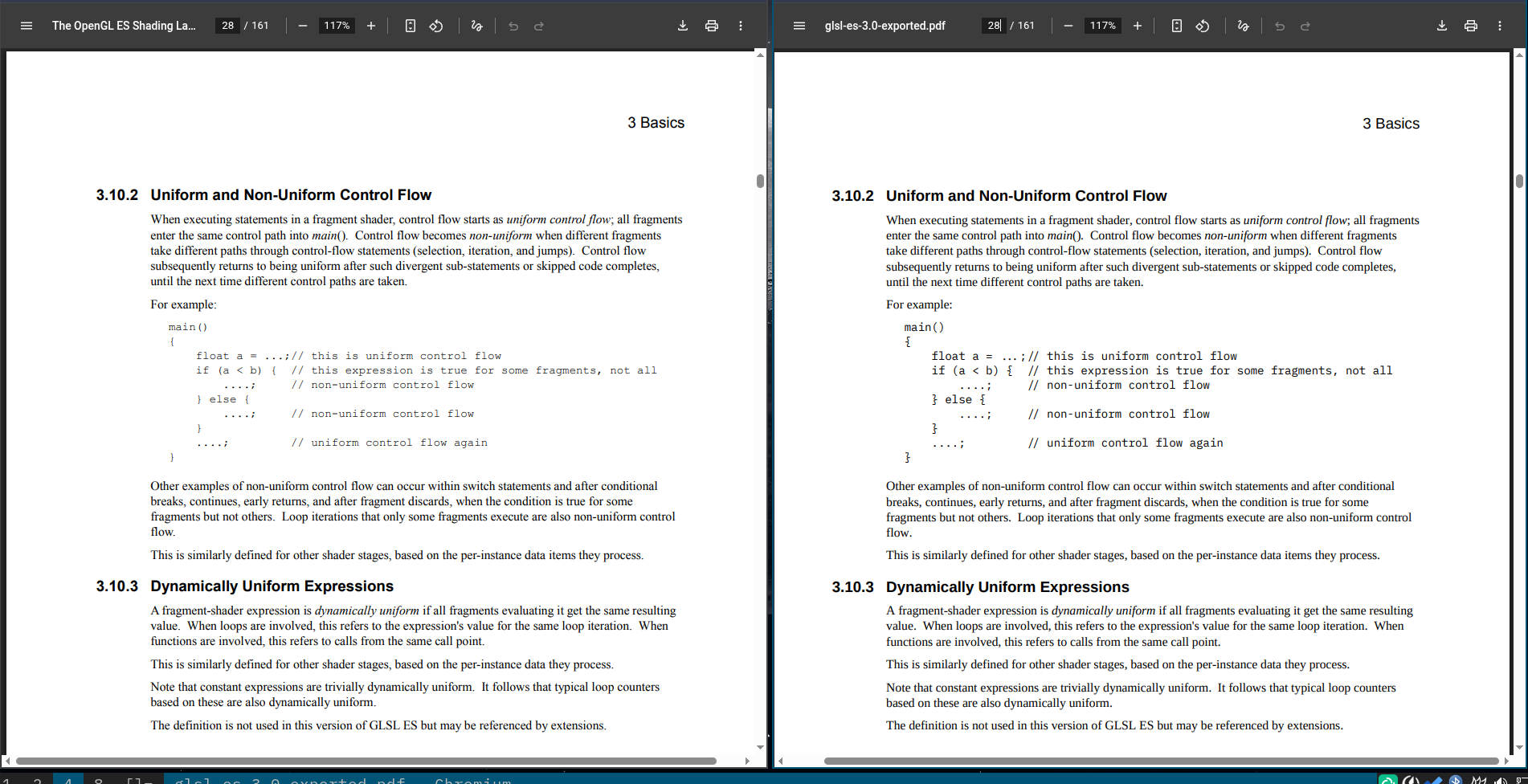Zoom in on glsl-es-3.0-exported.pdf
This screenshot has width=1528, height=784.
point(1138,26)
